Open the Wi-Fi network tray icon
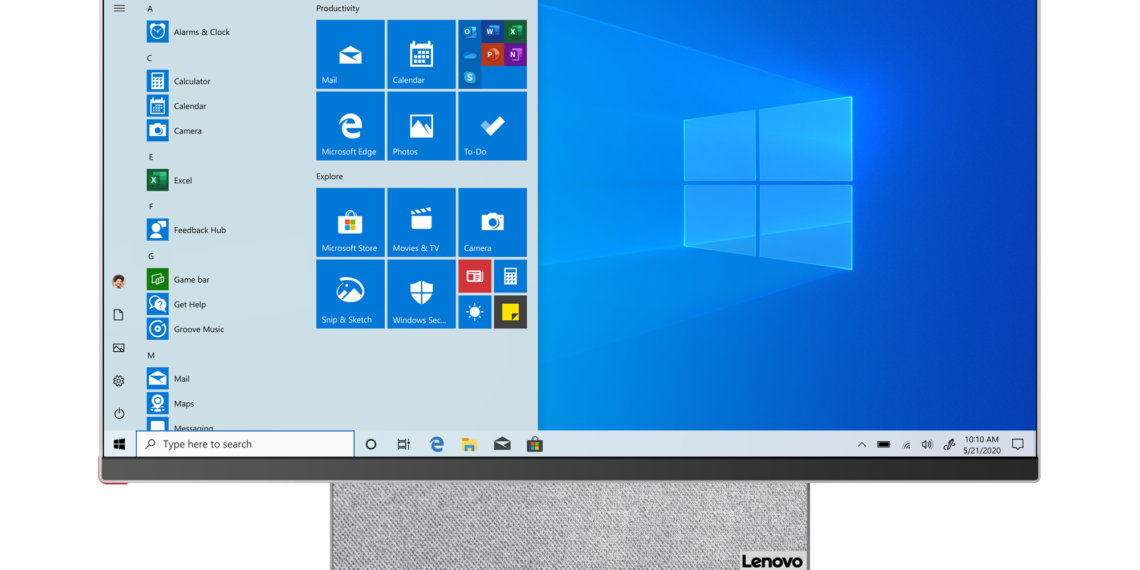Screen dimensions: 1140x570 (906, 444)
